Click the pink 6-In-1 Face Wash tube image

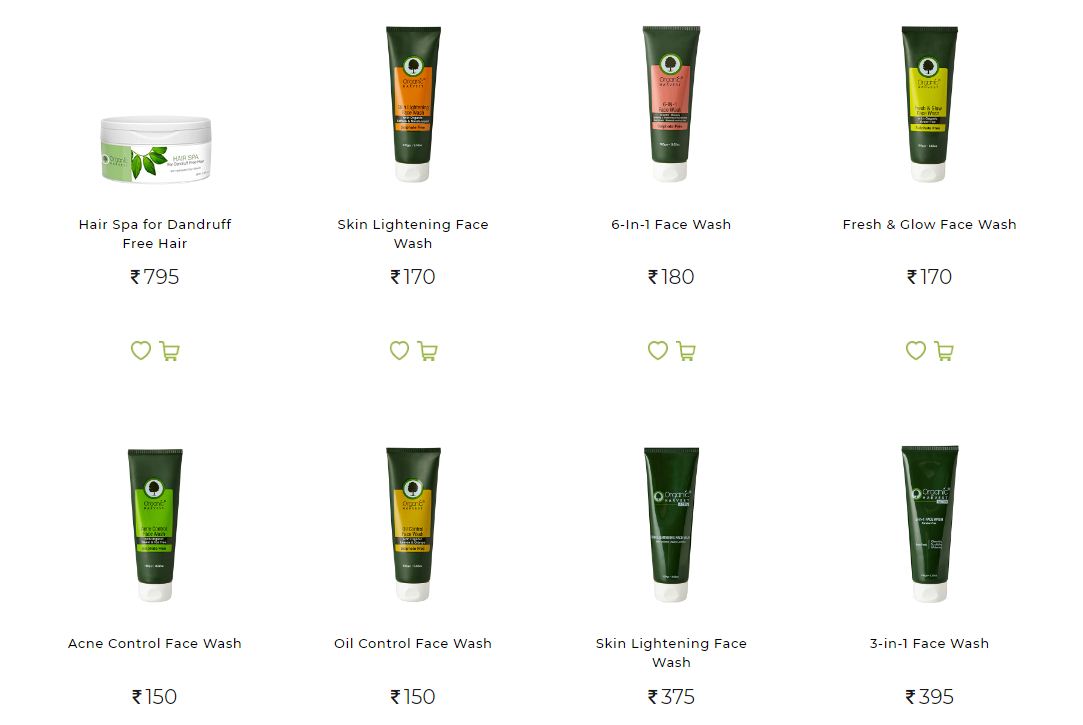tap(671, 104)
